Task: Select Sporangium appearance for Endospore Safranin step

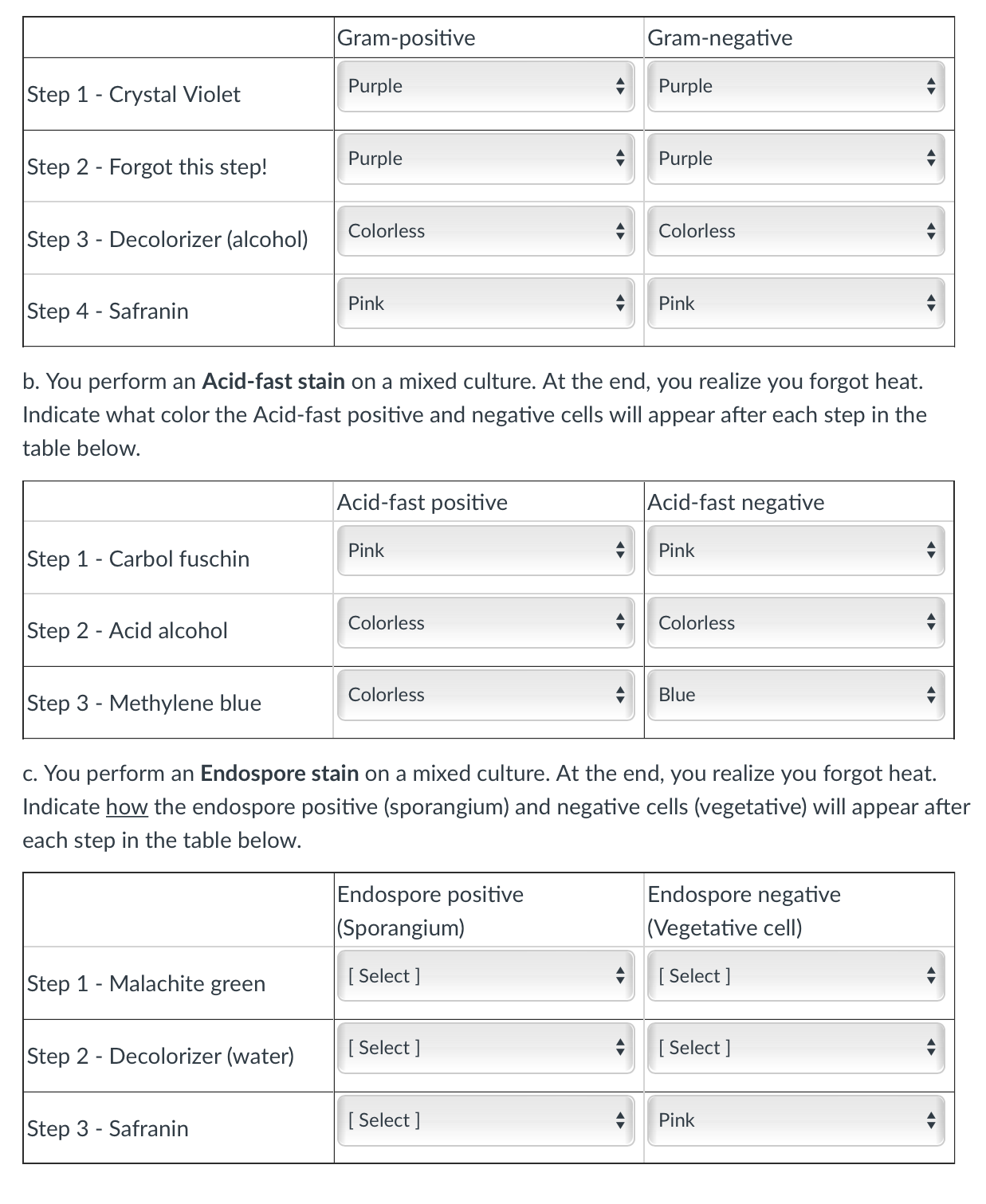Action: click(485, 1120)
